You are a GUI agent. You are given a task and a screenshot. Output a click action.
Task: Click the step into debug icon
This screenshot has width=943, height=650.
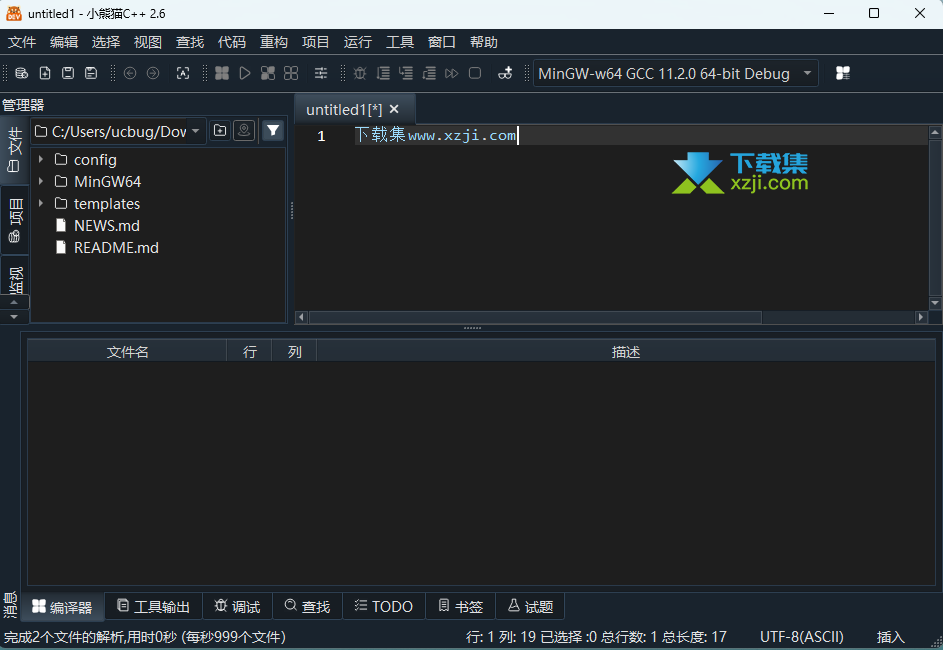[406, 73]
